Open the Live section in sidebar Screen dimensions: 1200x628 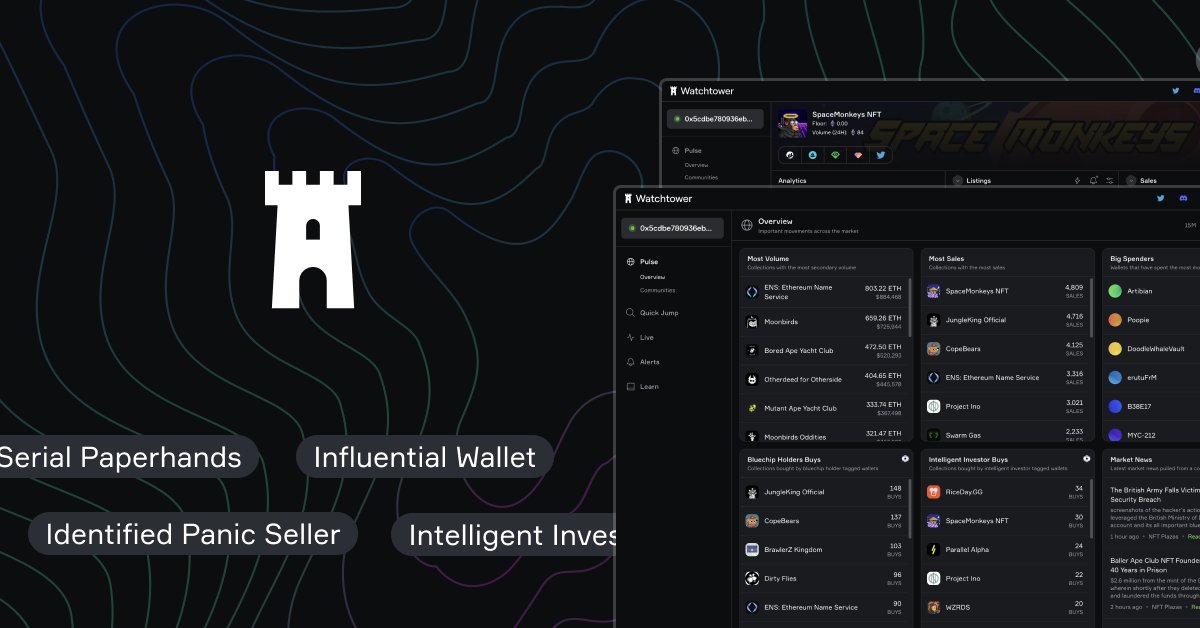click(x=639, y=337)
